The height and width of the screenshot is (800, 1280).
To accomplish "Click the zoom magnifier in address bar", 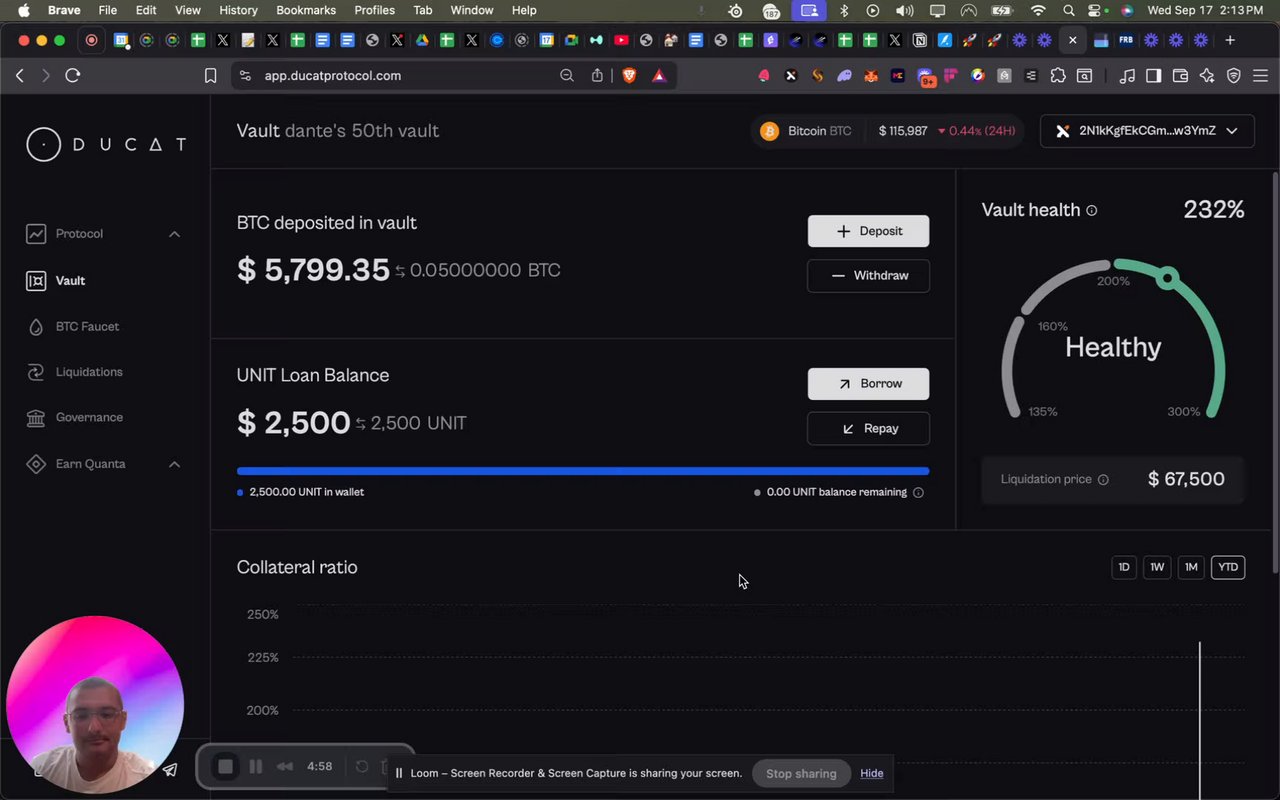I will coord(566,75).
